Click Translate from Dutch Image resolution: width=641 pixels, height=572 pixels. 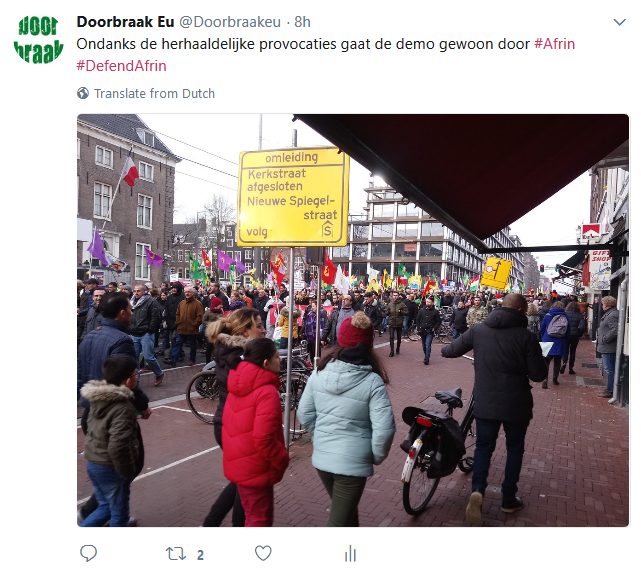pyautogui.click(x=154, y=94)
